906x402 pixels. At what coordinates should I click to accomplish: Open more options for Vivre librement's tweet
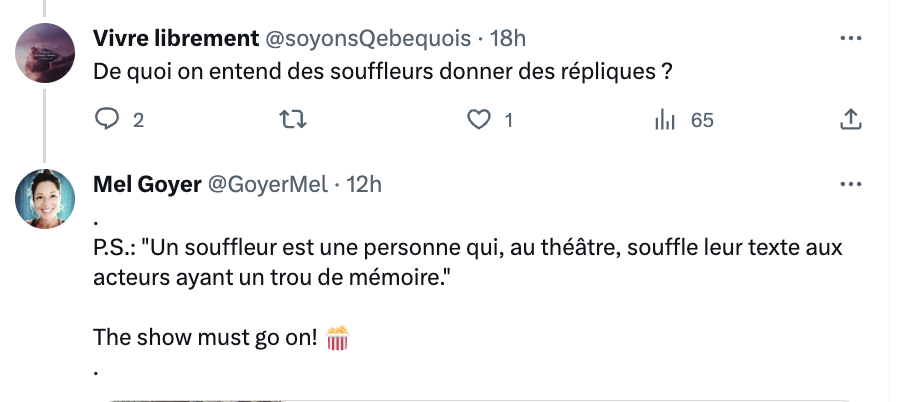pyautogui.click(x=849, y=39)
